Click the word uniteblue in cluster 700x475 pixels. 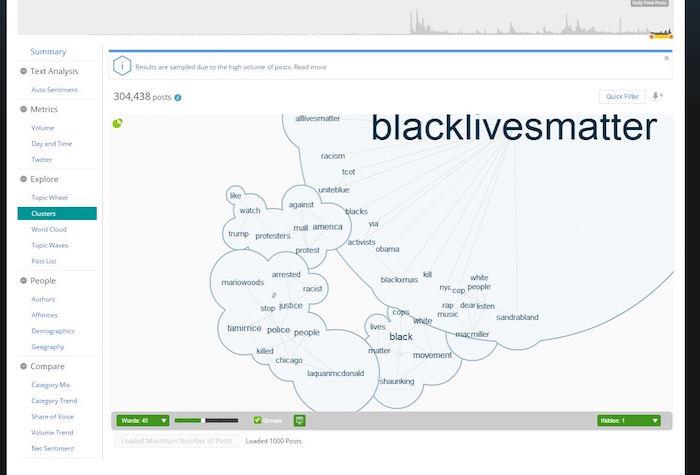(x=334, y=190)
